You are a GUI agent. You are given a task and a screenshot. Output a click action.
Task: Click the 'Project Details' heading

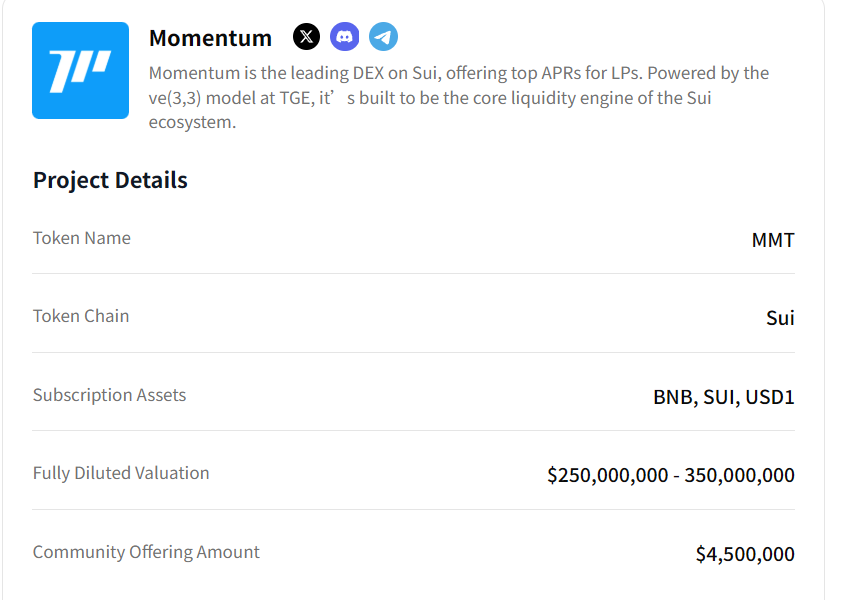point(110,180)
